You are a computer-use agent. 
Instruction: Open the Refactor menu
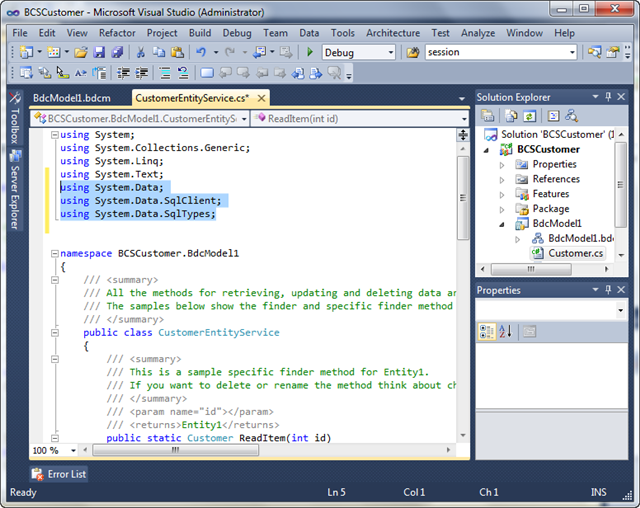(x=117, y=32)
